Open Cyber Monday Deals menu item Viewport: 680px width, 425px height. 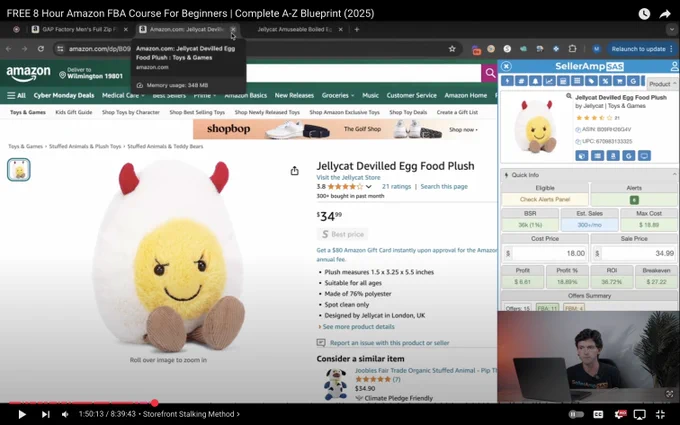click(64, 95)
